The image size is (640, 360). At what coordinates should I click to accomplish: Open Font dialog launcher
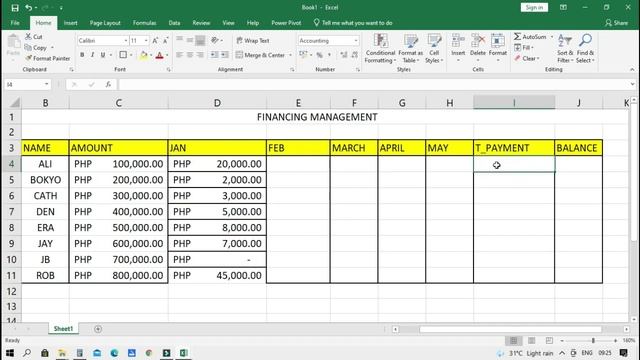click(168, 70)
